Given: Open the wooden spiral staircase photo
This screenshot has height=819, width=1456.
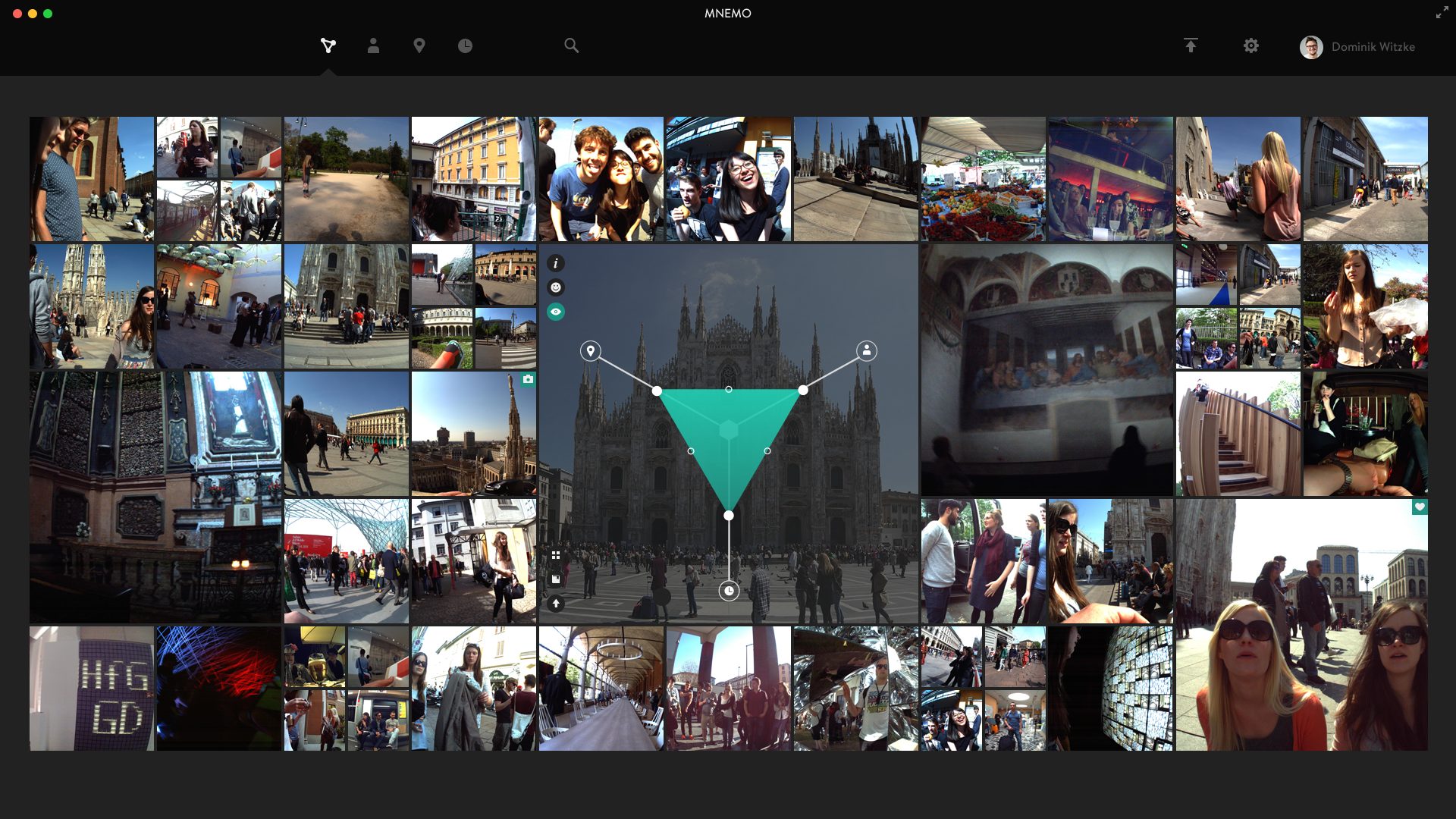Looking at the screenshot, I should click(x=1238, y=434).
